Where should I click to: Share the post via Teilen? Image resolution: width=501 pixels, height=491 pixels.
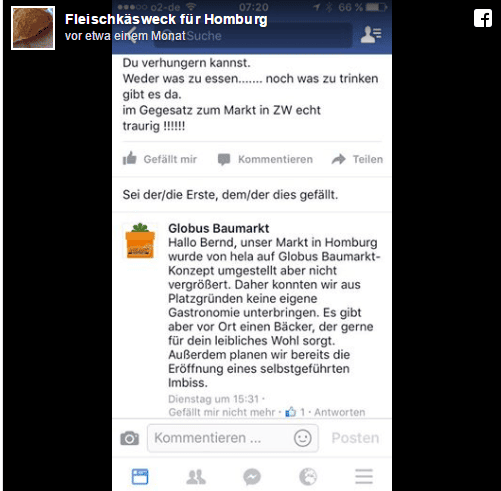point(357,159)
